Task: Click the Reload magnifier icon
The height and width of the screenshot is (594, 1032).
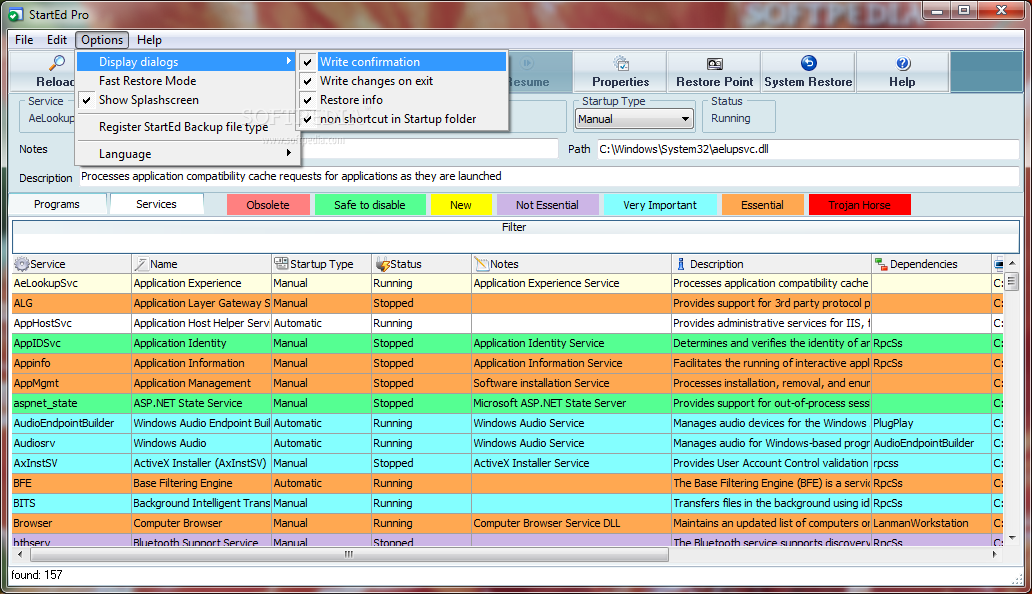Action: [x=58, y=63]
